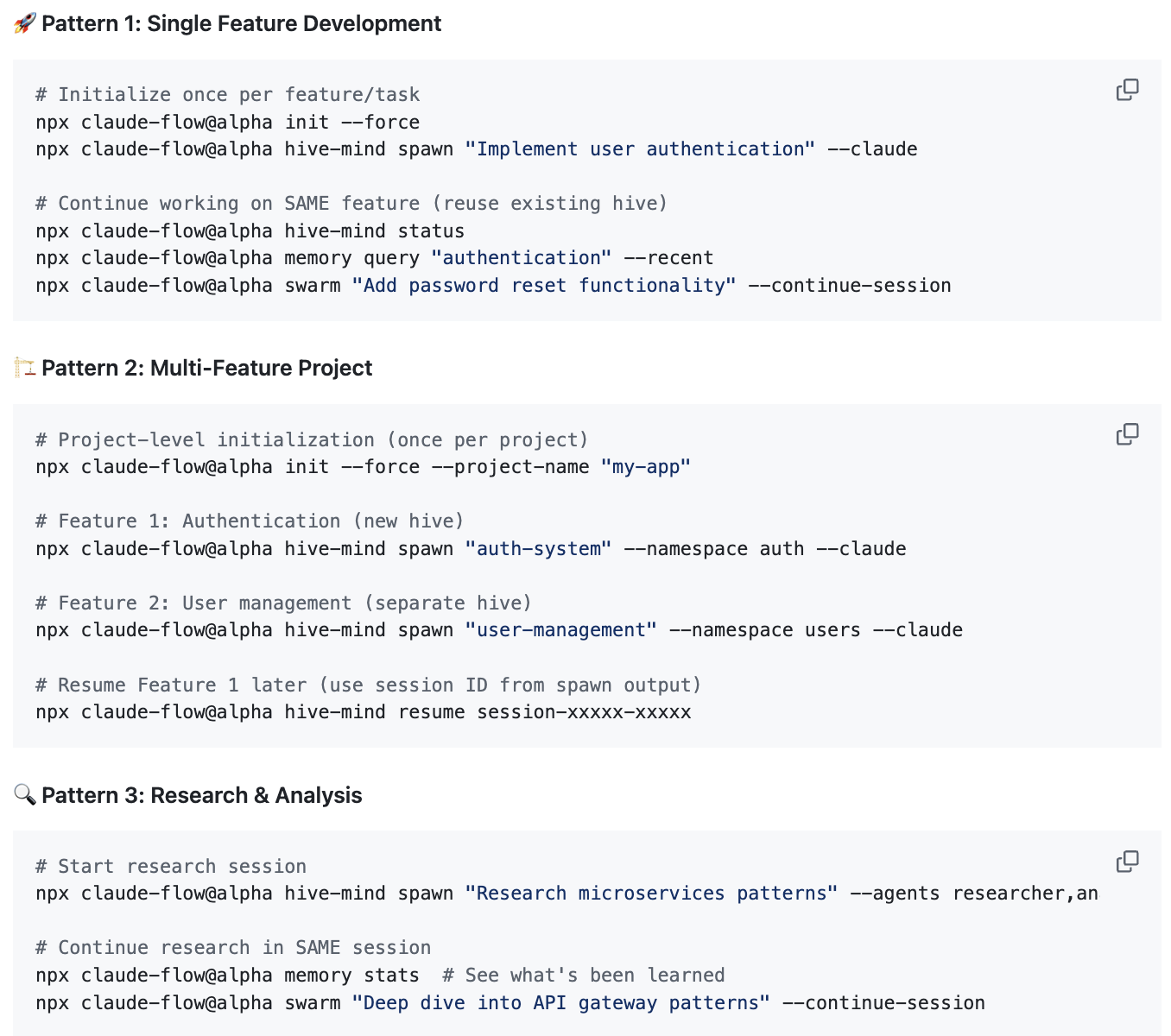Click the "my-app" project name string
1171x1036 pixels.
tap(645, 467)
